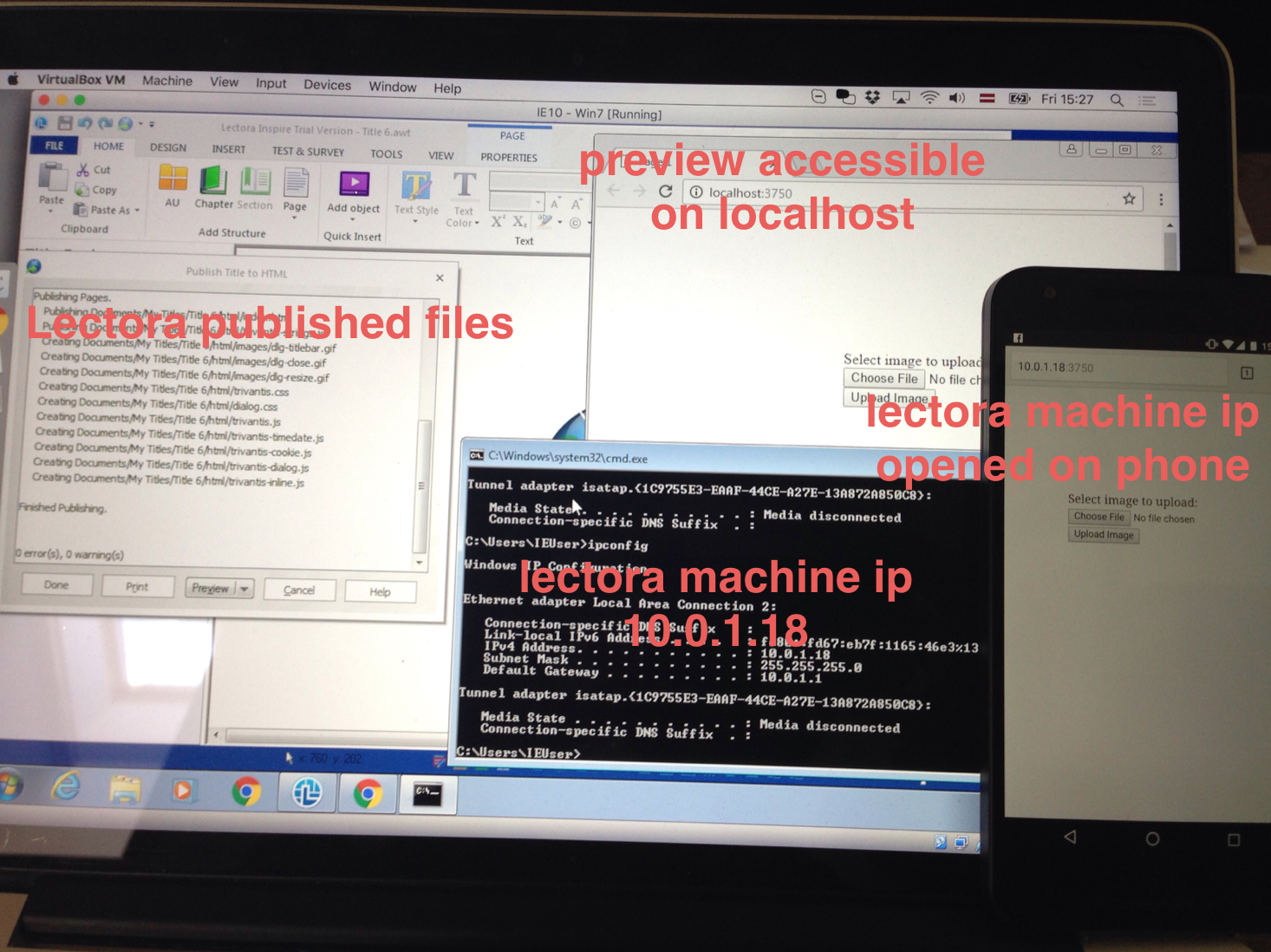This screenshot has height=952, width=1271.
Task: Open the Machine menu in VirtualBox
Action: pyautogui.click(x=167, y=81)
